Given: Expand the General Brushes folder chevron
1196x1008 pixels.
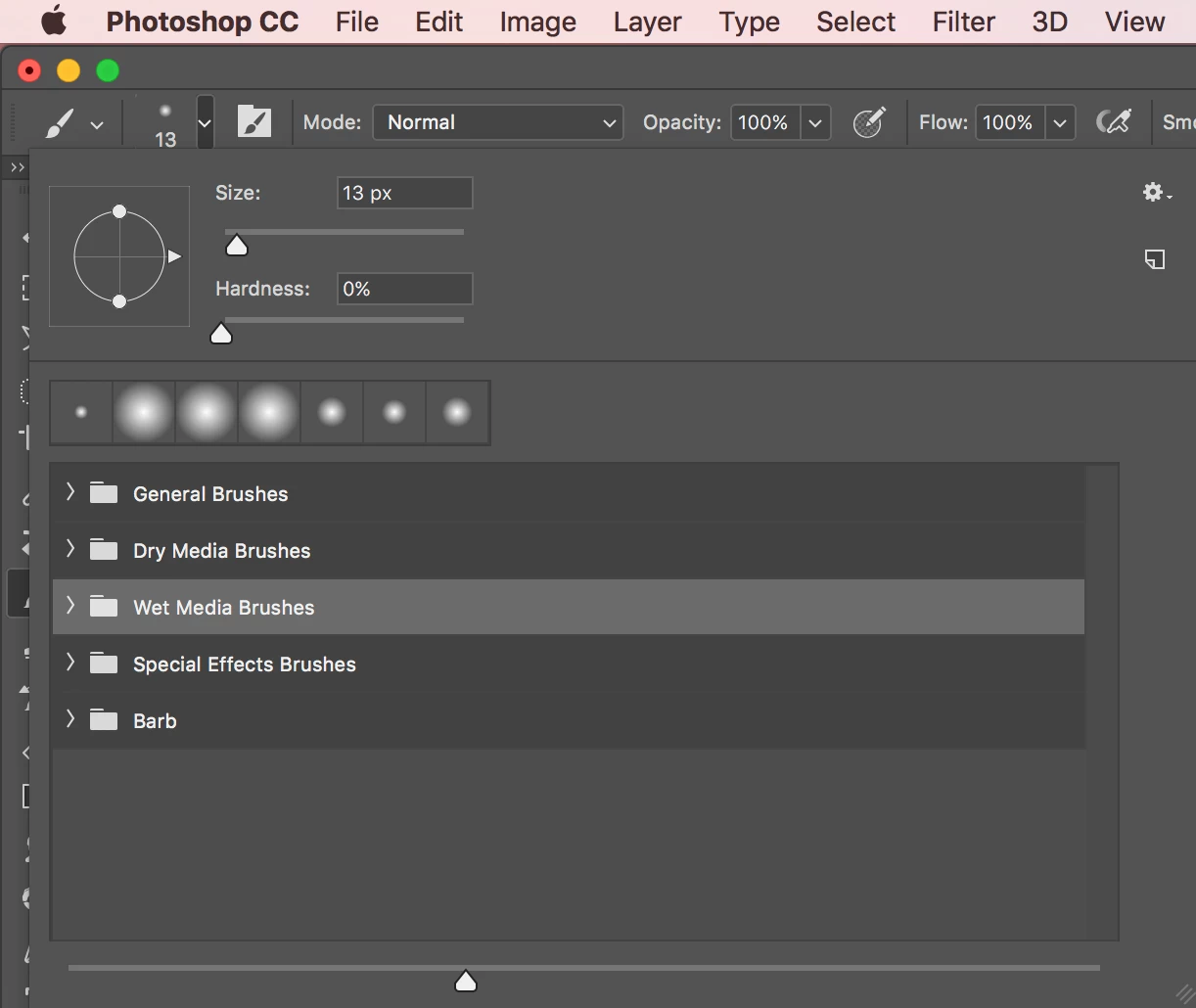Looking at the screenshot, I should [69, 492].
